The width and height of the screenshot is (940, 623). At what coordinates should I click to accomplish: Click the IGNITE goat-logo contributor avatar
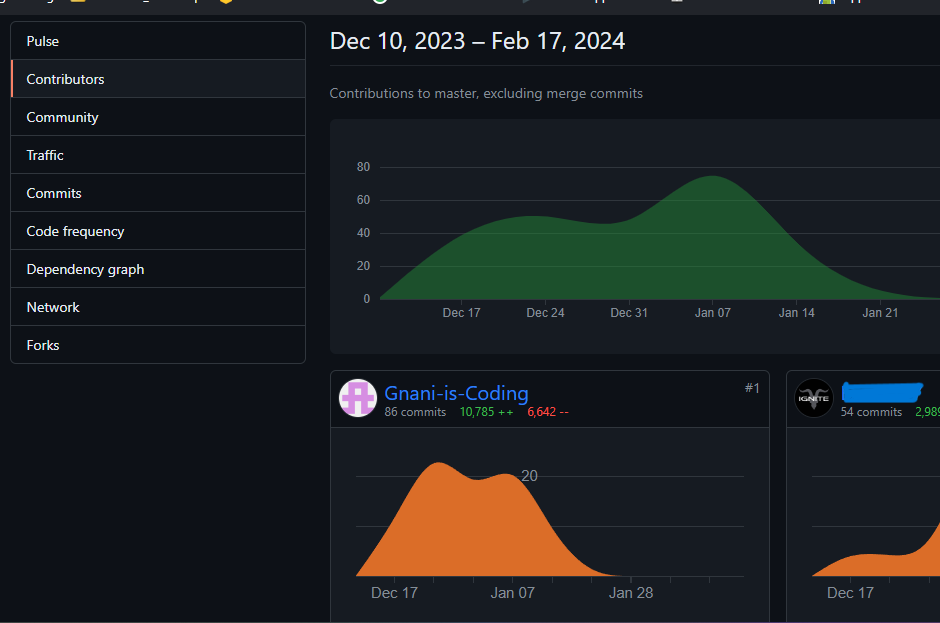point(814,398)
